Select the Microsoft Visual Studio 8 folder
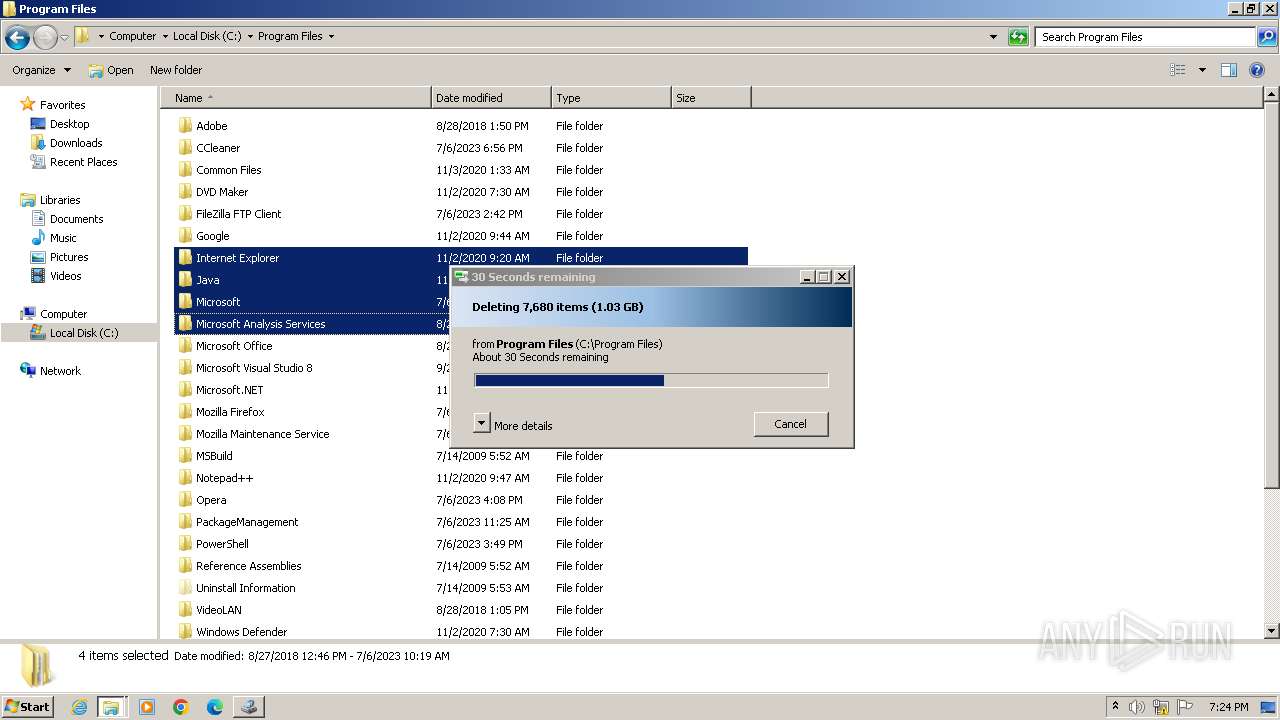The width and height of the screenshot is (1280, 720). pos(254,368)
